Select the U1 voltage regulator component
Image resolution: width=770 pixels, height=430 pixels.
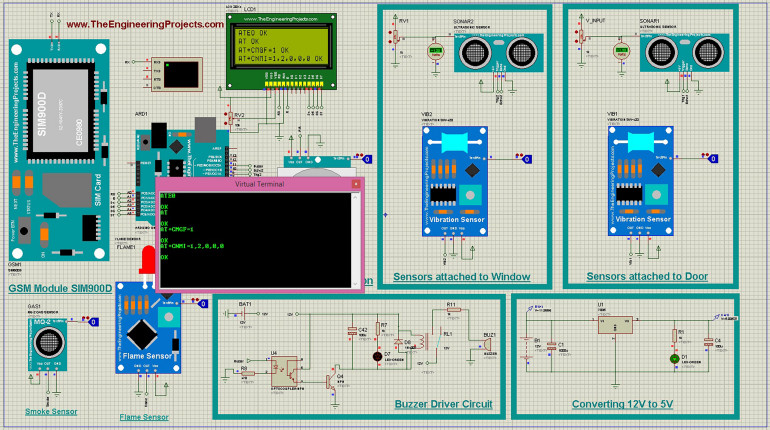click(610, 323)
